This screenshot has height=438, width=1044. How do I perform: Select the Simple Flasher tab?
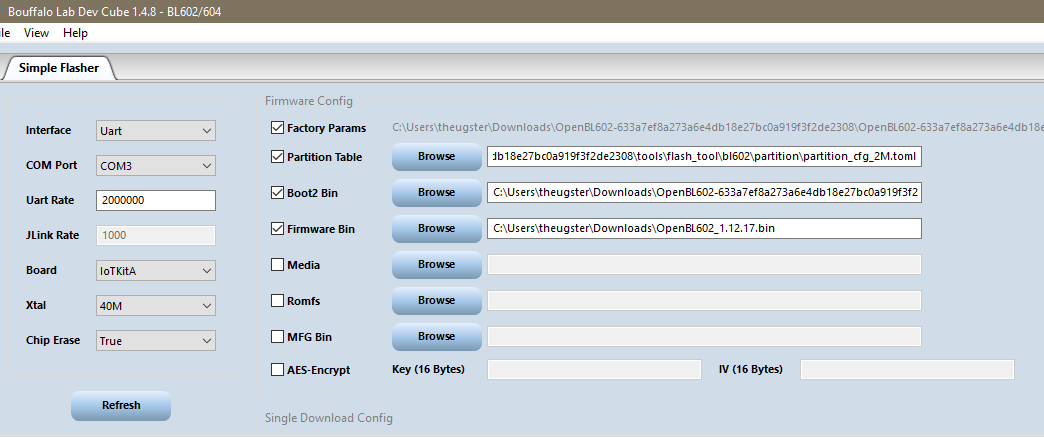click(x=59, y=68)
